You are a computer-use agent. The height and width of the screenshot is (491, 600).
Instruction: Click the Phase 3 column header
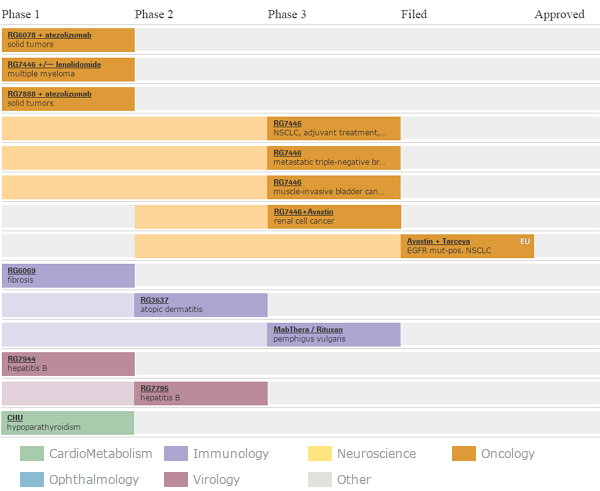[x=287, y=14]
